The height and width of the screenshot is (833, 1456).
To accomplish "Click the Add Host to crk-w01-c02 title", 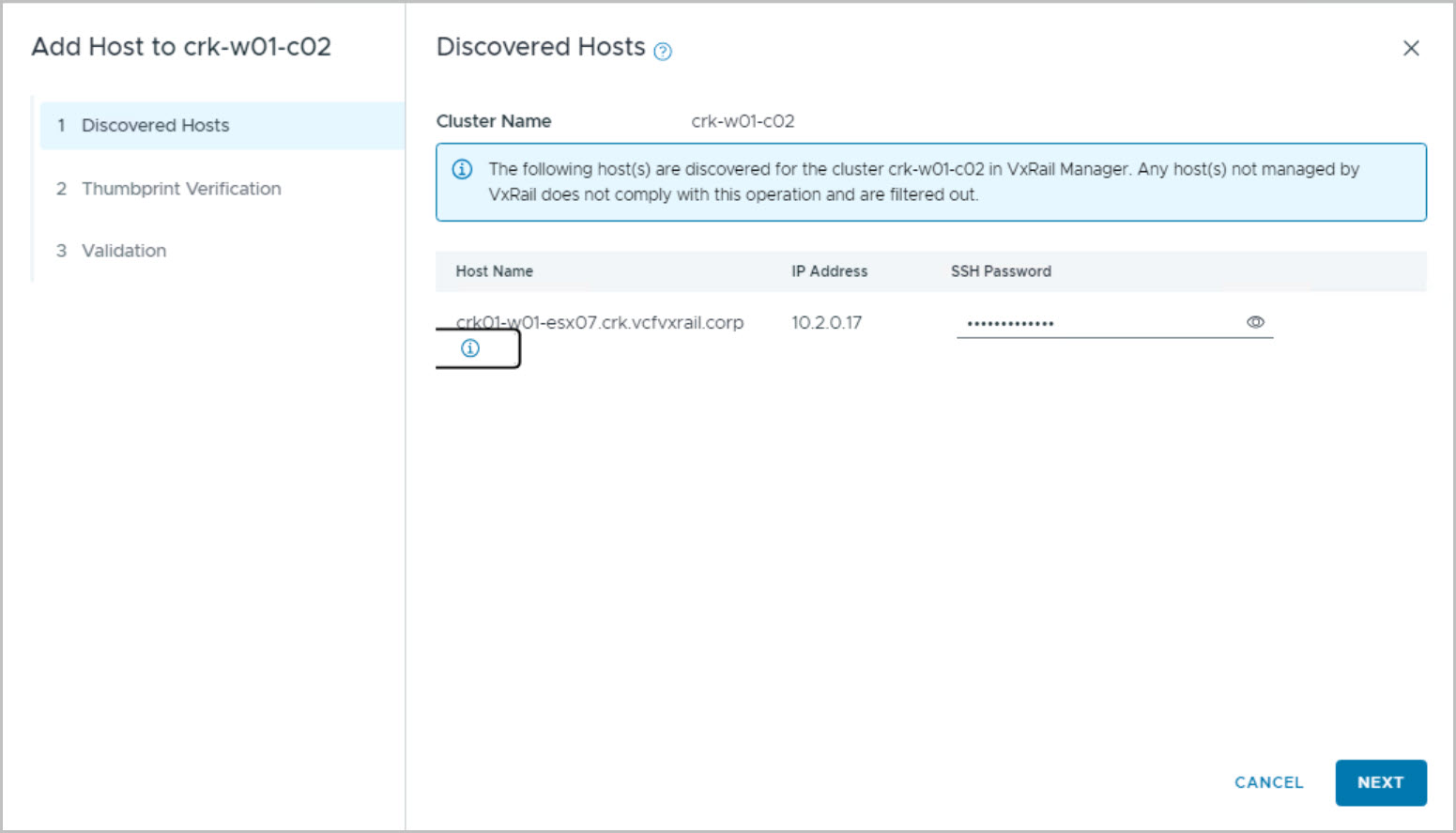I will 181,47.
